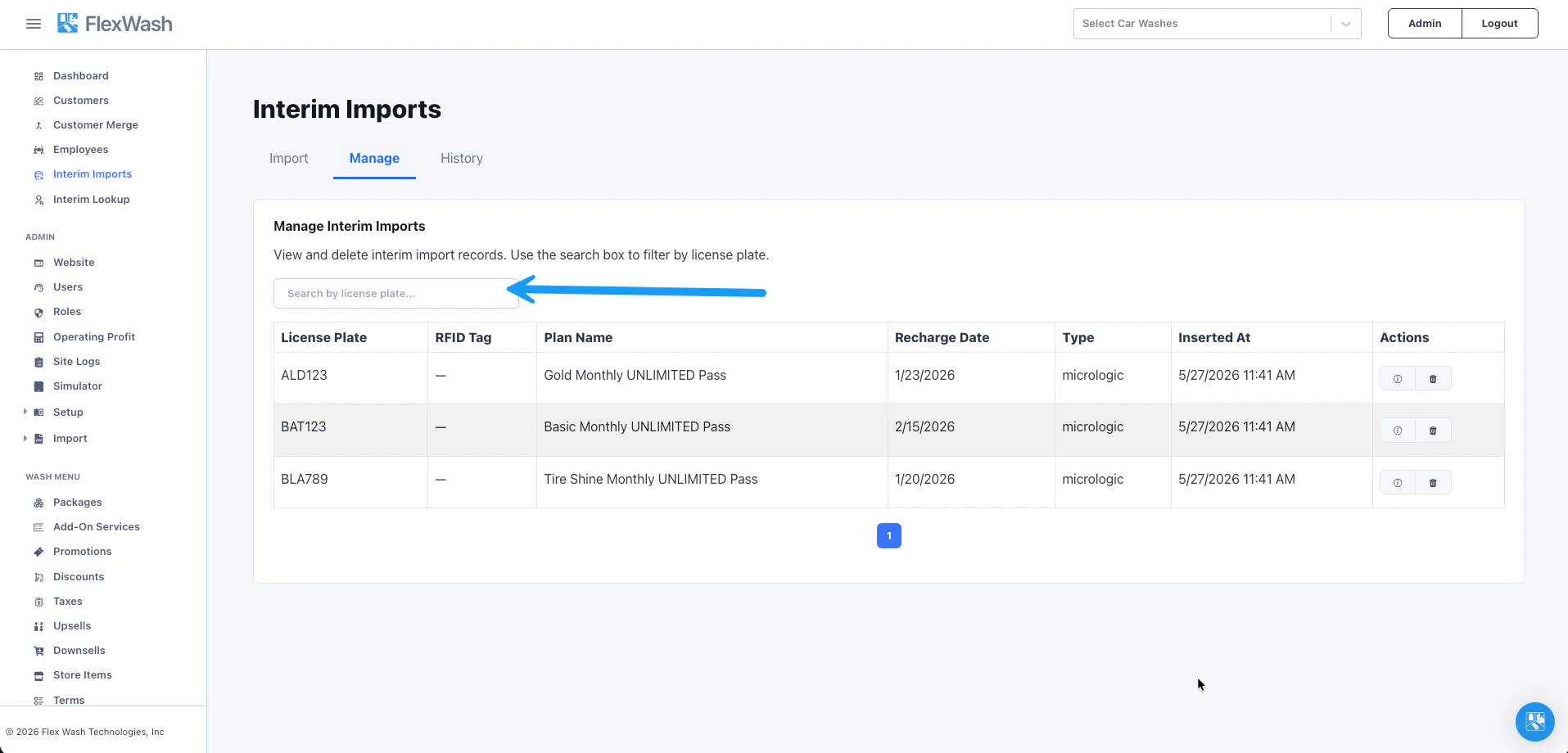
Task: Go to Interim Imports in sidebar
Action: pyautogui.click(x=93, y=174)
